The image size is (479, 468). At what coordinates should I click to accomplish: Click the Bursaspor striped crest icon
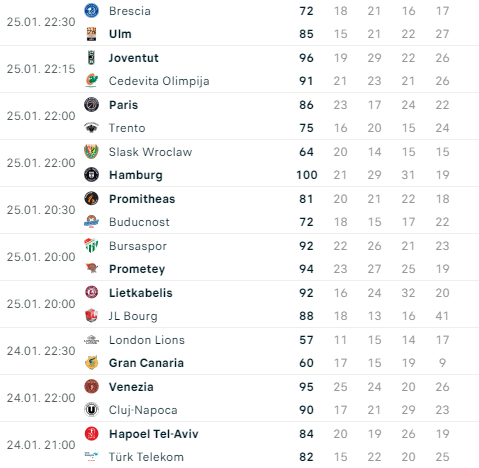91,246
